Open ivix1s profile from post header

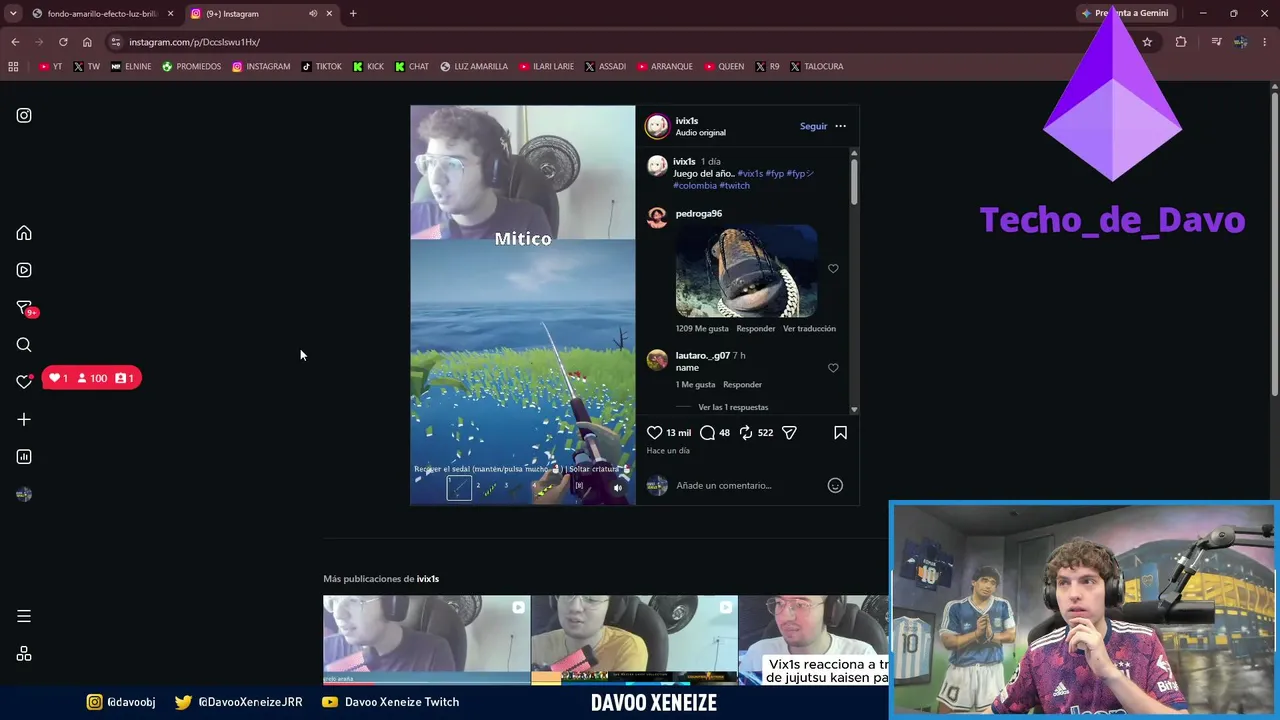click(x=687, y=121)
